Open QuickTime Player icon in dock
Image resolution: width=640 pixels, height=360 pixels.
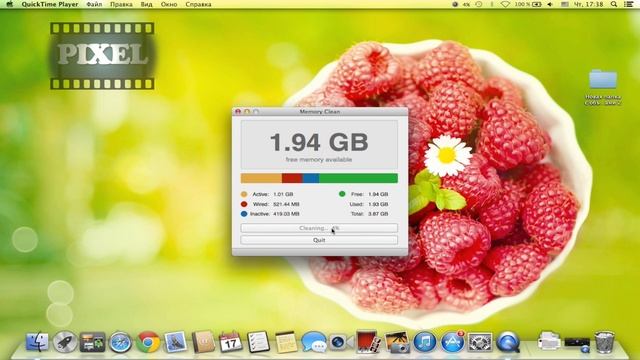[508, 342]
